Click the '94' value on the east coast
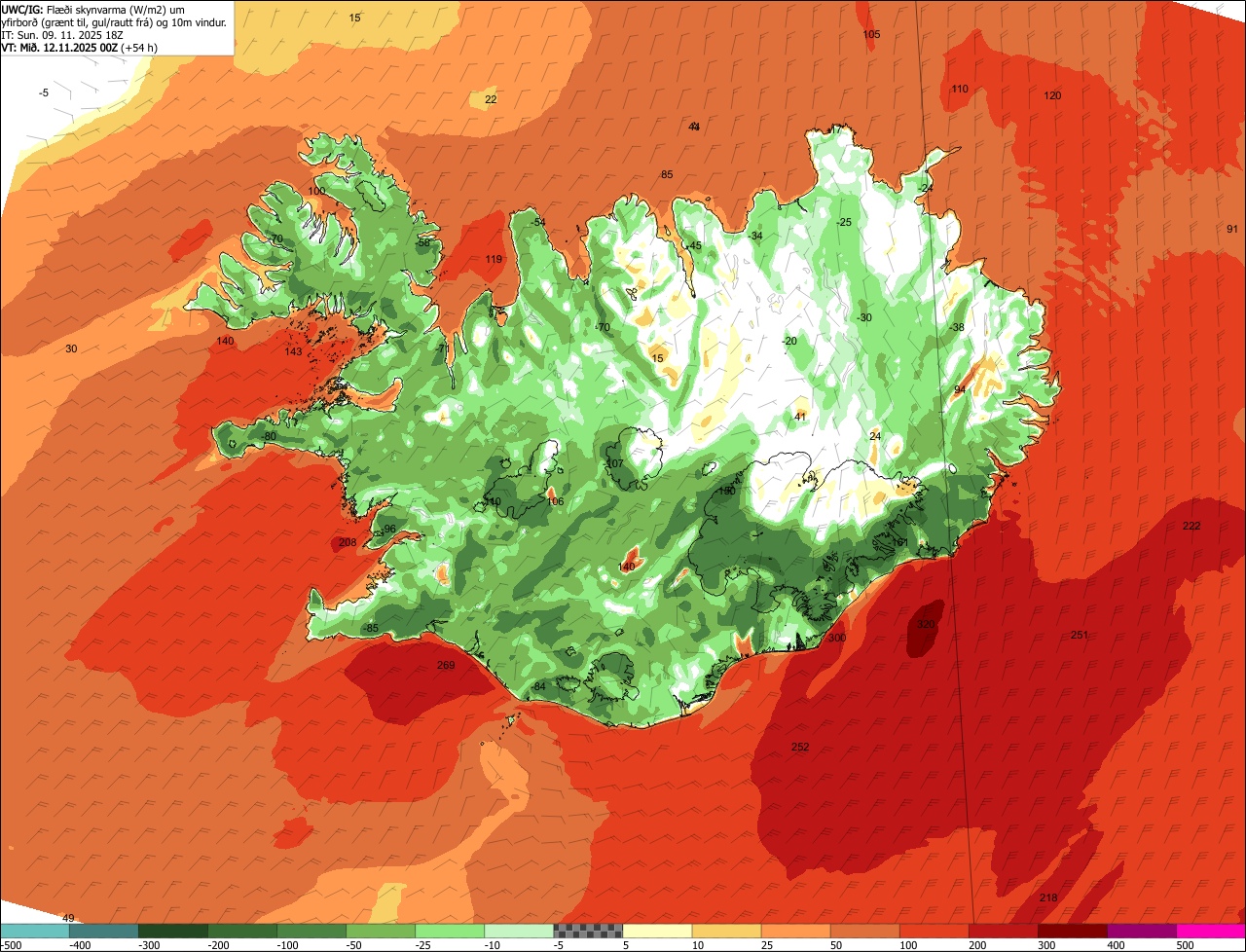This screenshot has height=952, width=1246. pos(960,390)
